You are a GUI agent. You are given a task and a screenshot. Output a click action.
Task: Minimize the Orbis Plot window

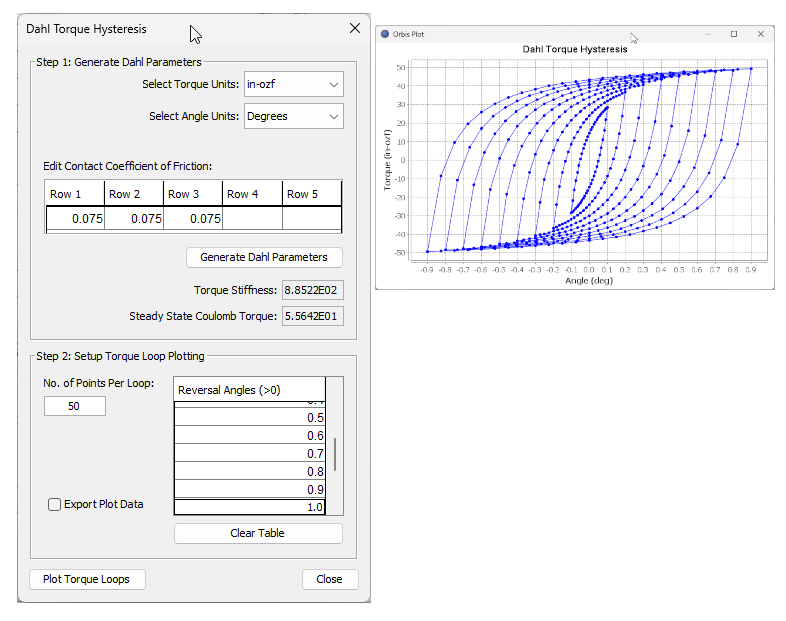click(707, 34)
